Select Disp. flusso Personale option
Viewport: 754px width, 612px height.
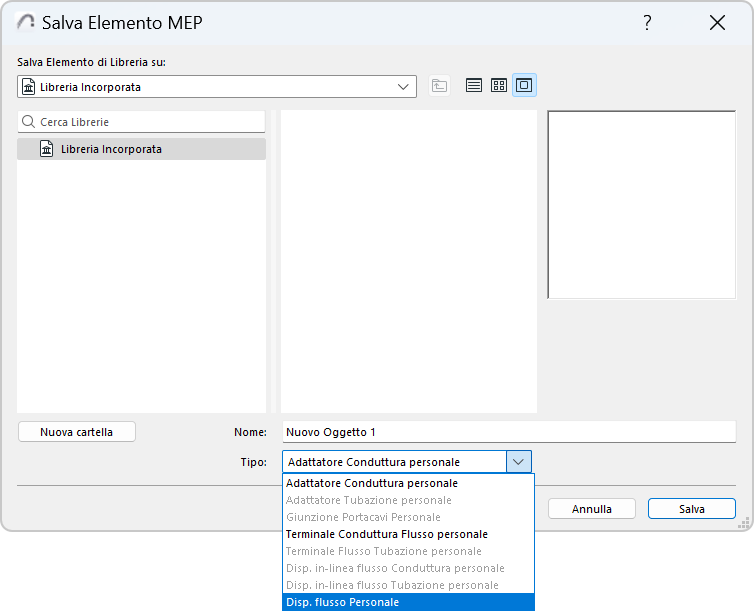click(x=408, y=602)
